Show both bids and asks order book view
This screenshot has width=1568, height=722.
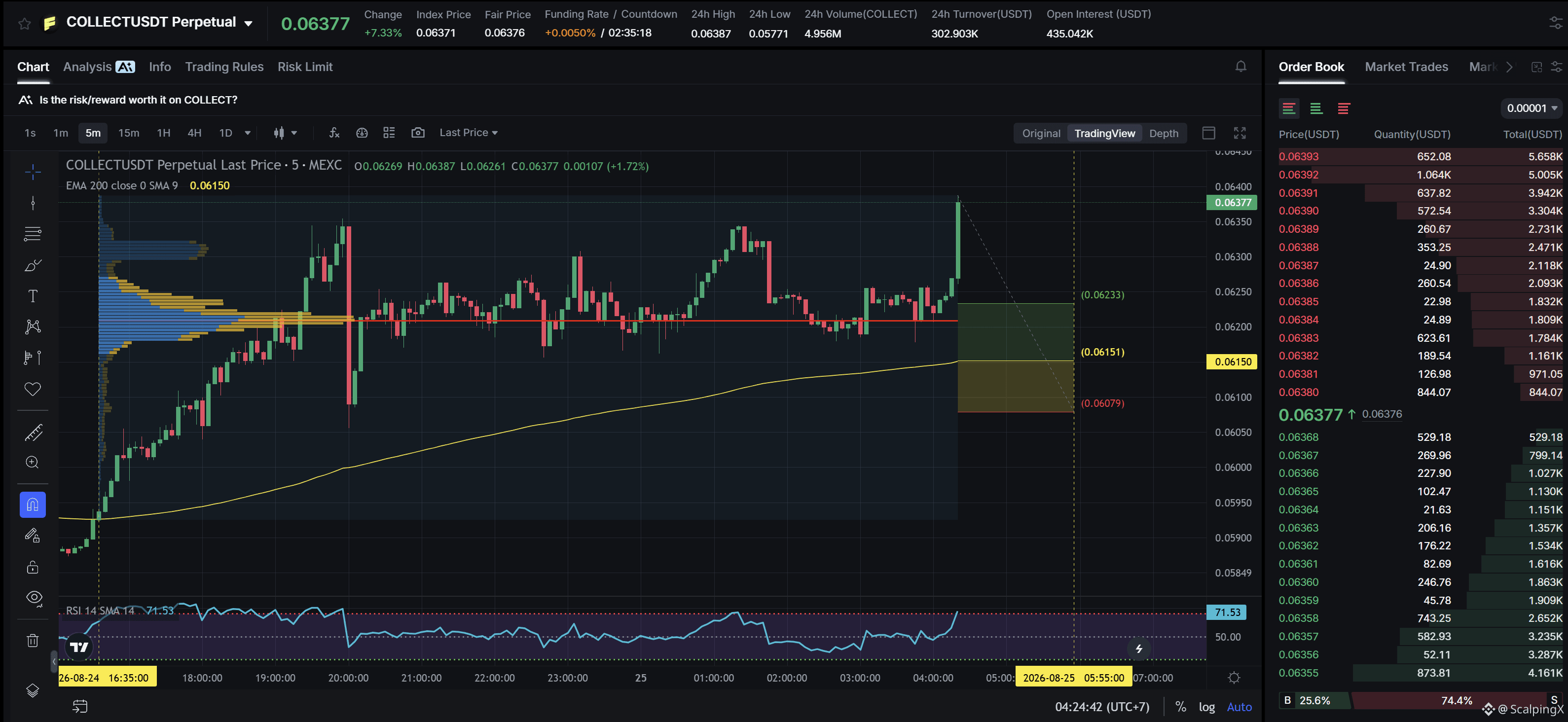tap(1289, 108)
